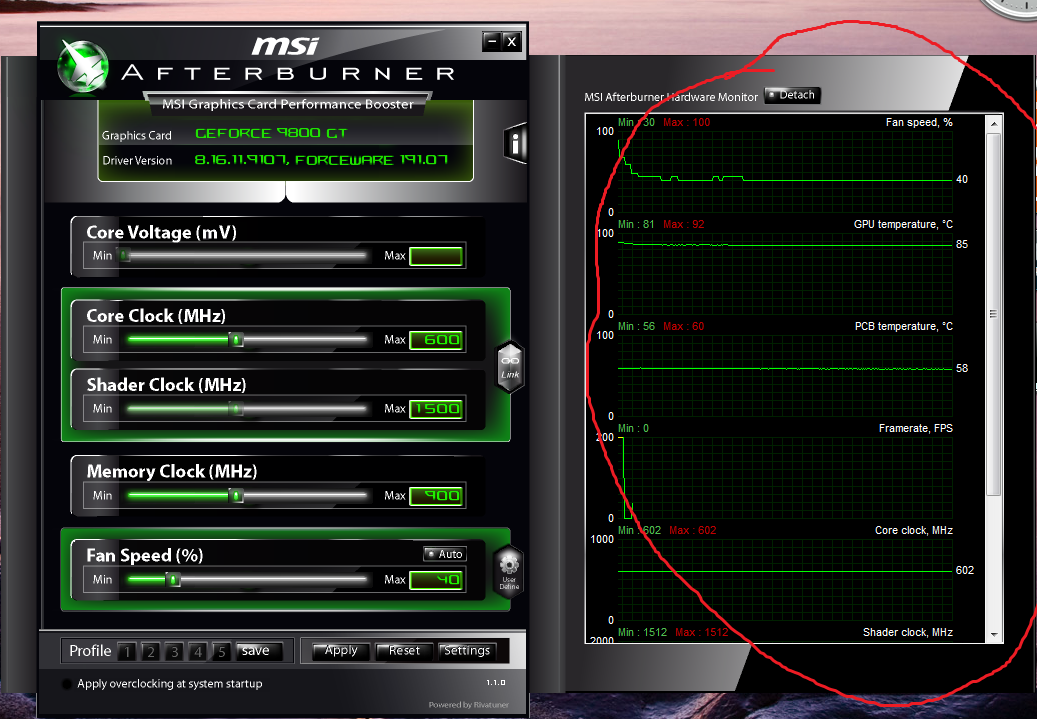Click the 'Powered by Rivatuner' text
The image size is (1037, 719).
click(x=468, y=705)
